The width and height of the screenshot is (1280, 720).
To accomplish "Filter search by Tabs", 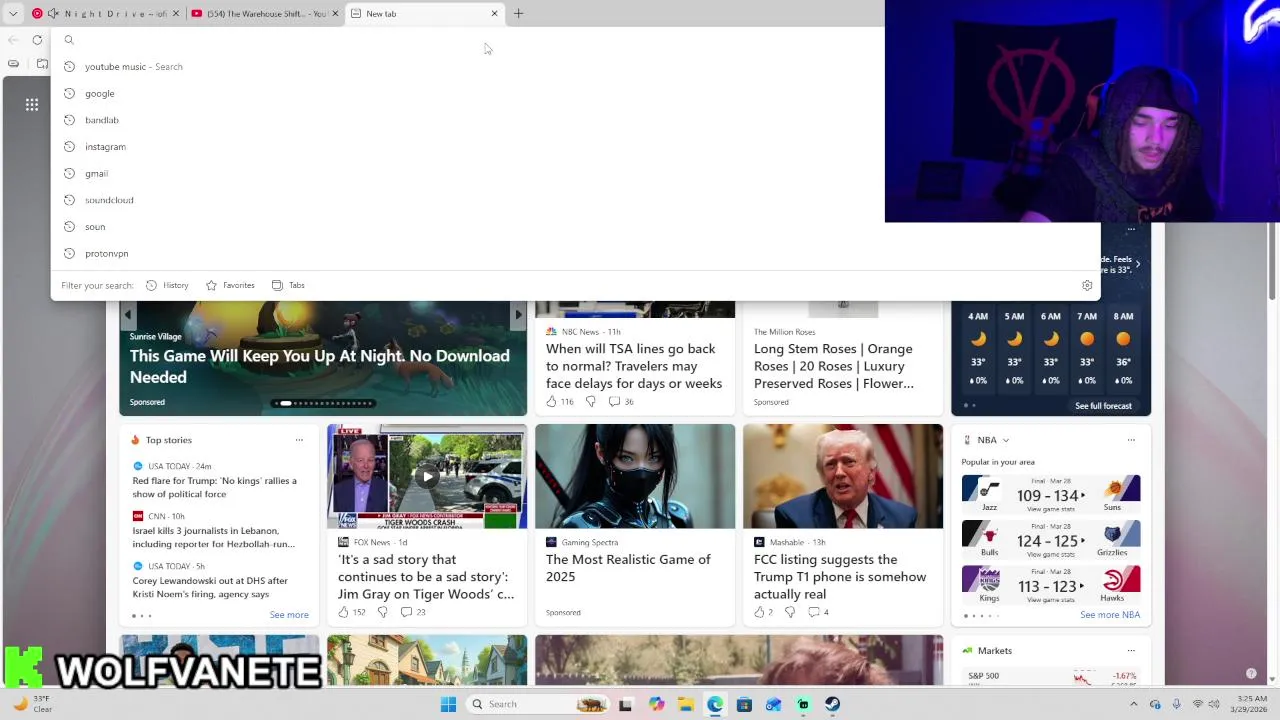I will point(288,285).
